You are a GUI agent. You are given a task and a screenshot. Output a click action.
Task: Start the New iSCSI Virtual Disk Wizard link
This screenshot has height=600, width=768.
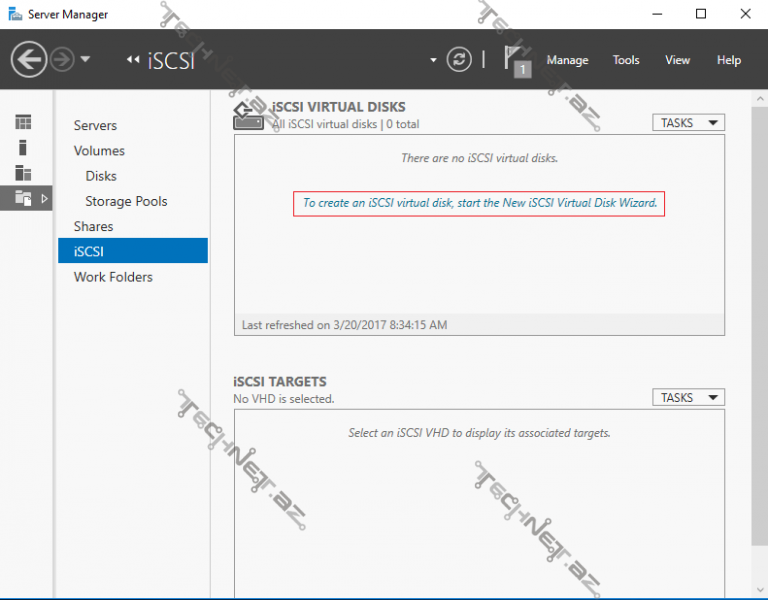pos(480,203)
